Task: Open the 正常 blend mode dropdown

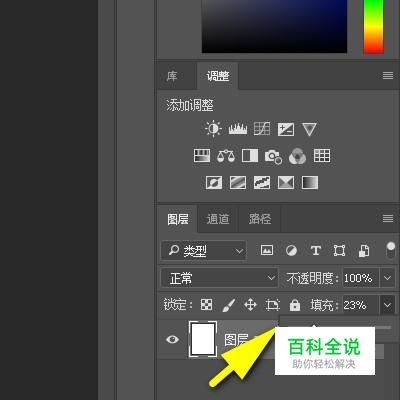Action: click(x=219, y=278)
